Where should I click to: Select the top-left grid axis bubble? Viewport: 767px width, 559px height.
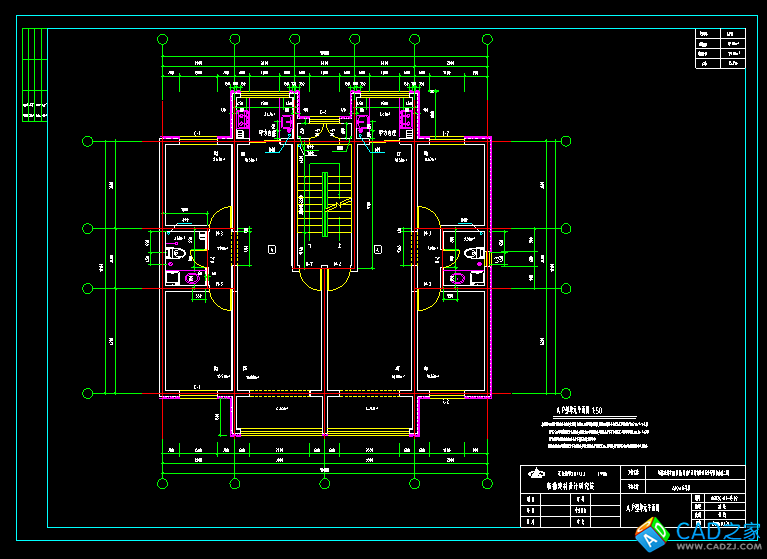(162, 39)
